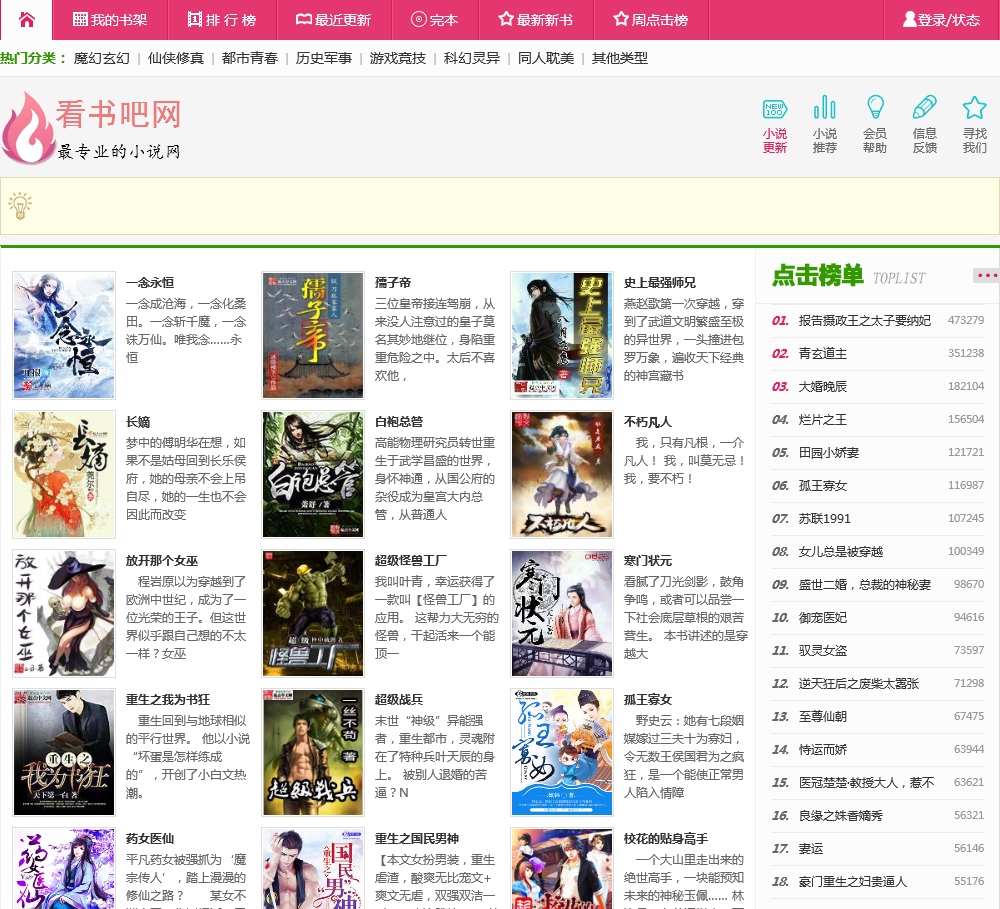Open the 仙侠修真 category
This screenshot has width=1000, height=909.
(176, 58)
